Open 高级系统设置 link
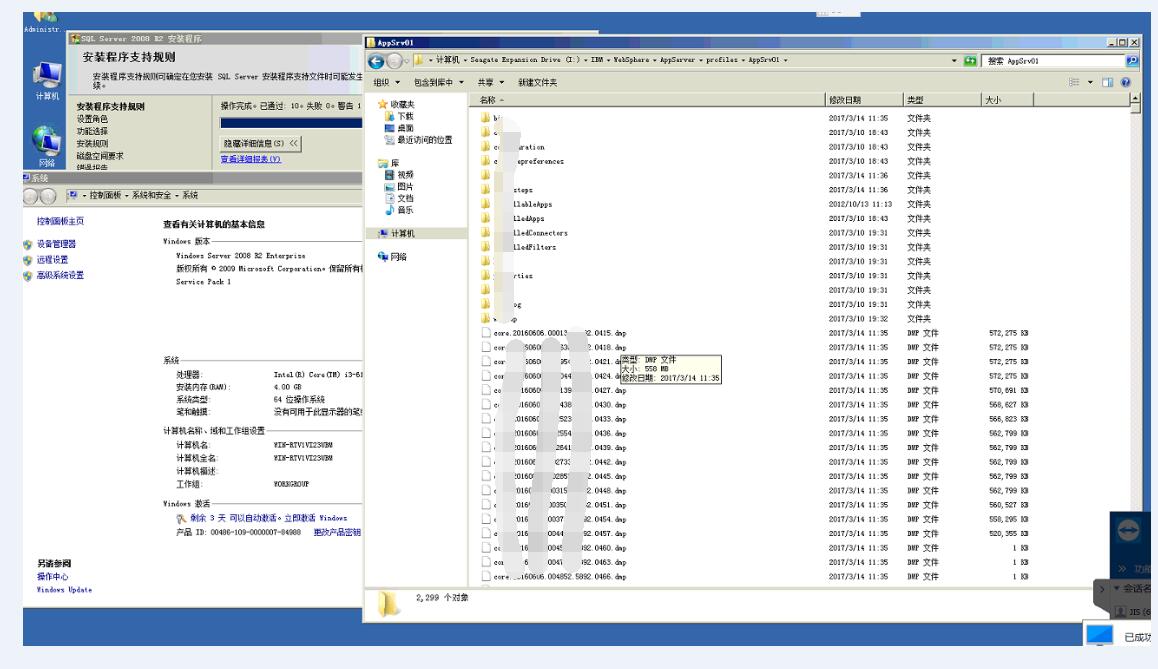 click(x=61, y=275)
